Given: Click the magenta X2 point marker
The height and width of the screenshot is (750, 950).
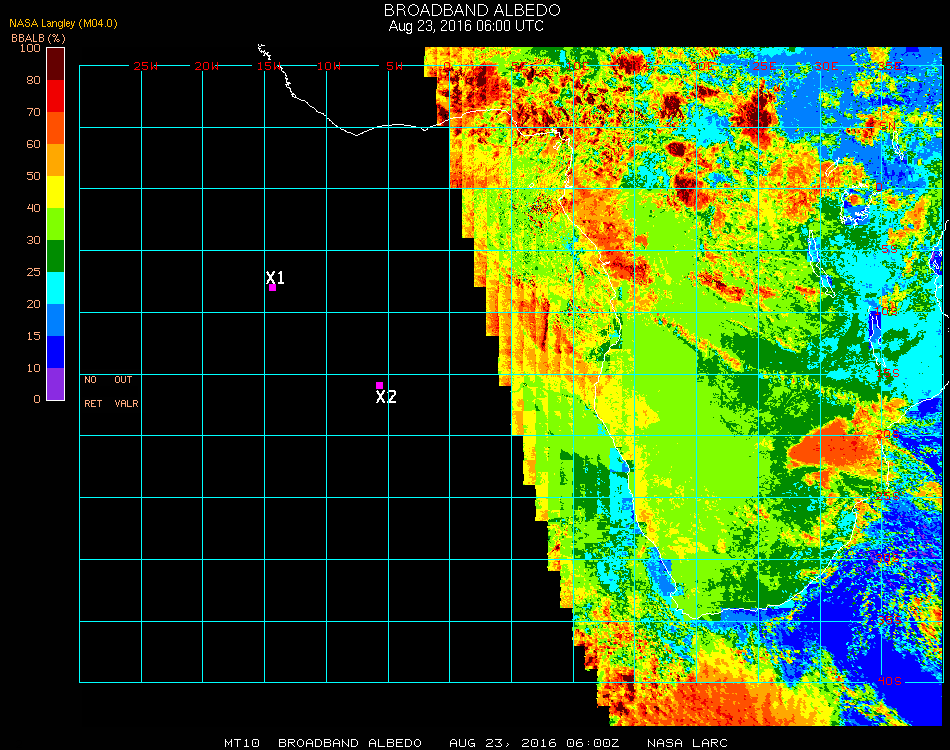Looking at the screenshot, I should 379,385.
